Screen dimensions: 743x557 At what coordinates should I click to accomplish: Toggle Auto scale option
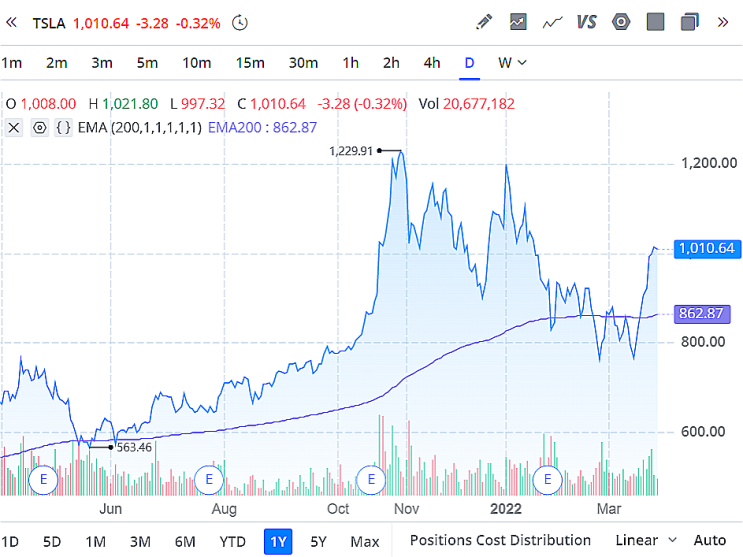[710, 540]
